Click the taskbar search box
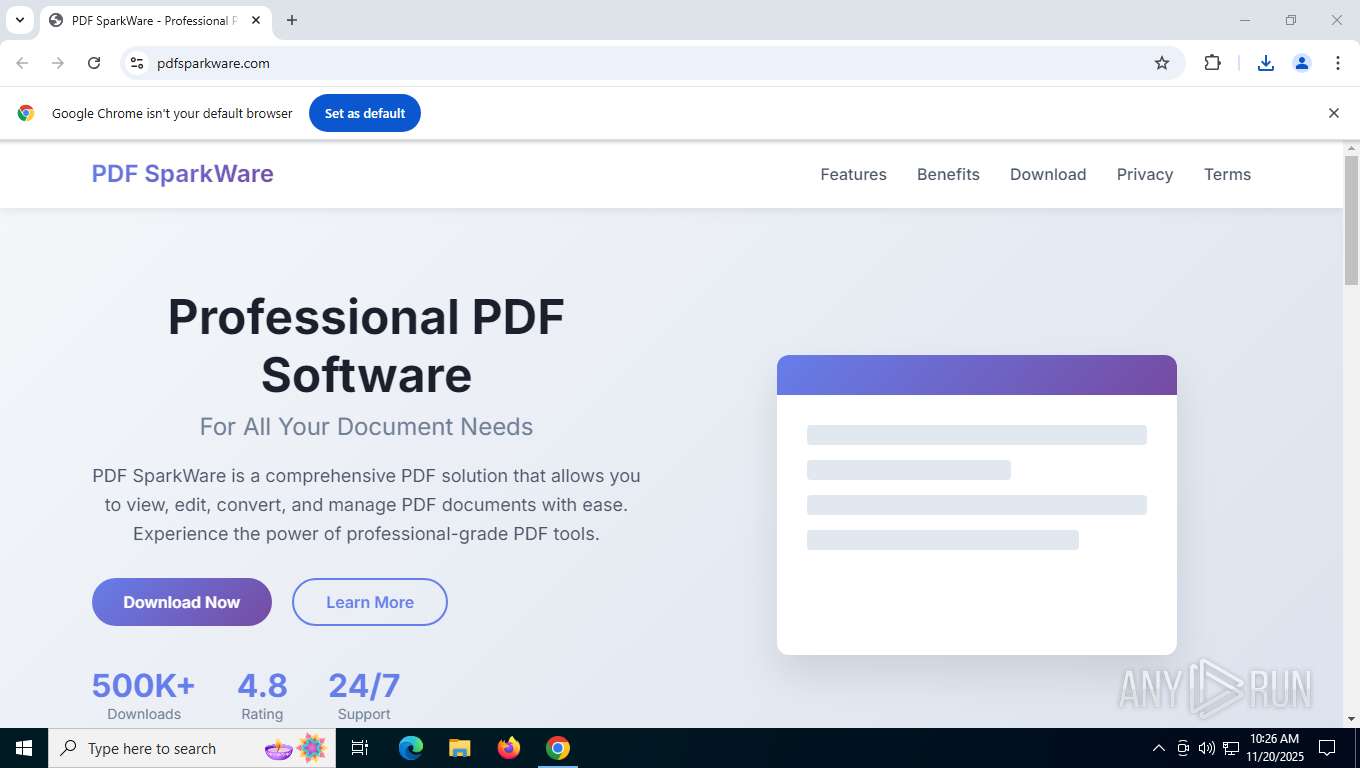Viewport: 1360px width, 768px height. tap(192, 748)
